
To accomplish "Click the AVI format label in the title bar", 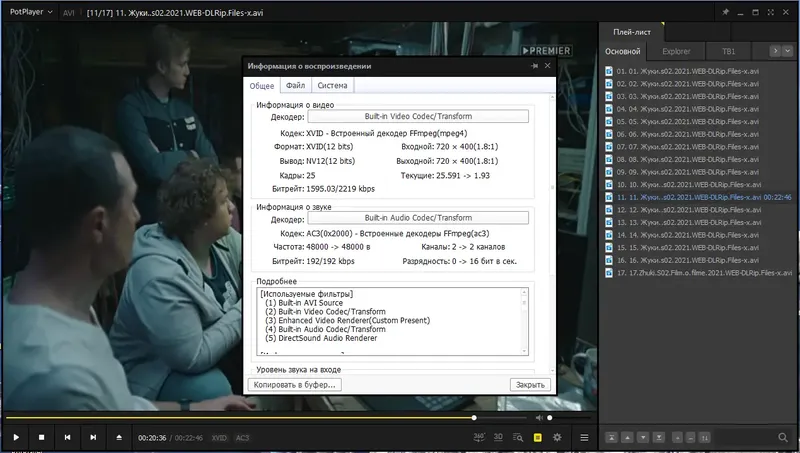I will click(68, 13).
